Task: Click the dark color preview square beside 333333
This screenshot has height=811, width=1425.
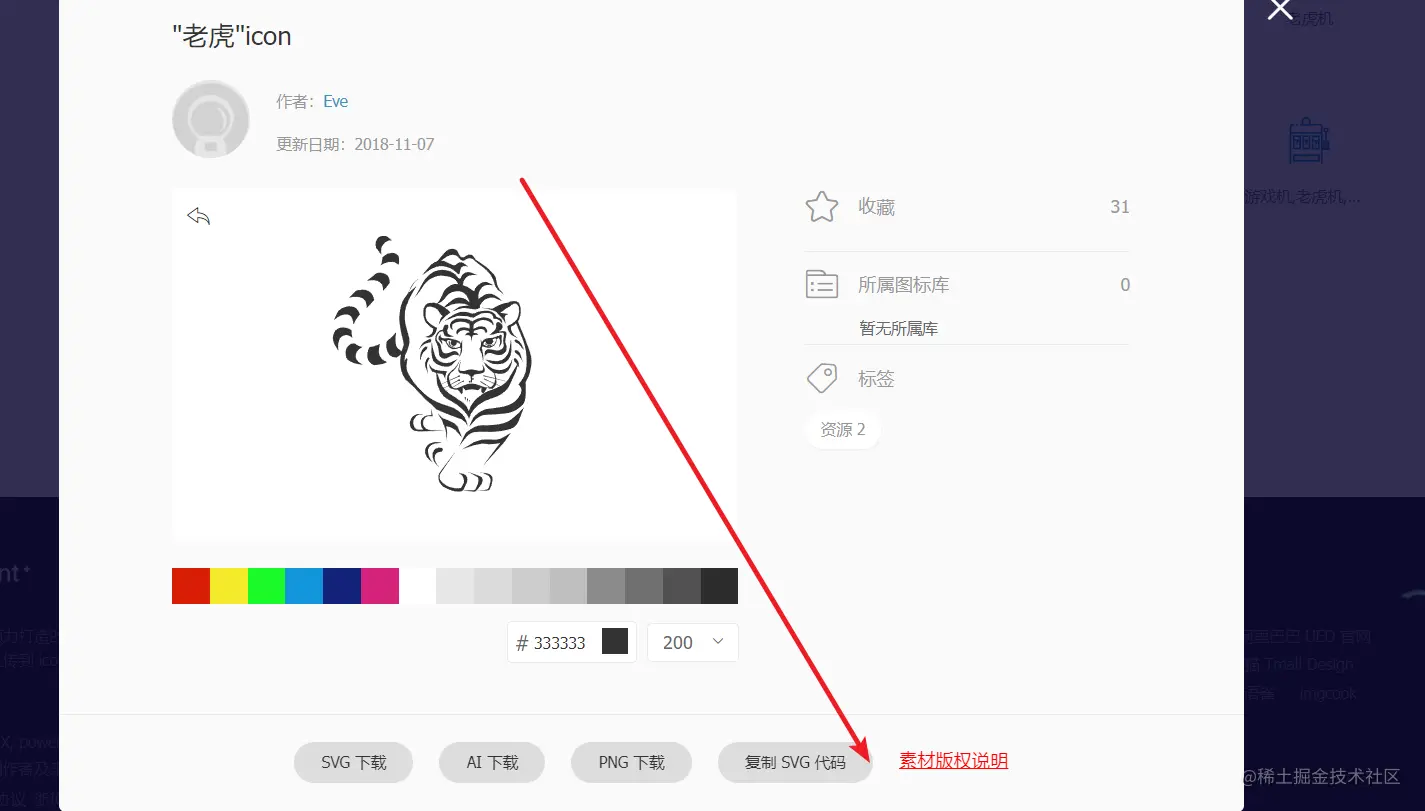Action: coord(615,642)
